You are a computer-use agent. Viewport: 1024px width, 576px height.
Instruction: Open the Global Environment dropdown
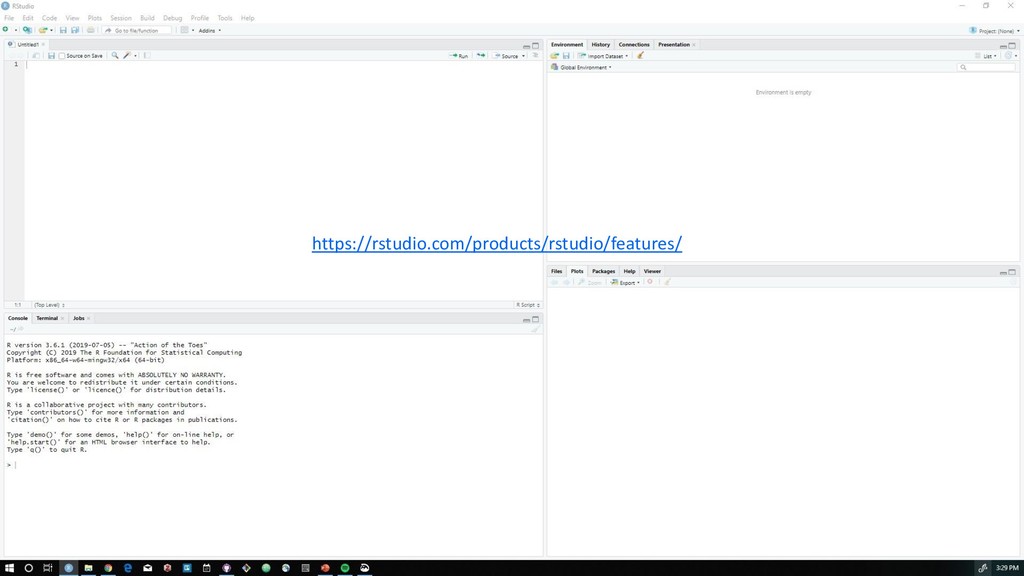coord(582,67)
